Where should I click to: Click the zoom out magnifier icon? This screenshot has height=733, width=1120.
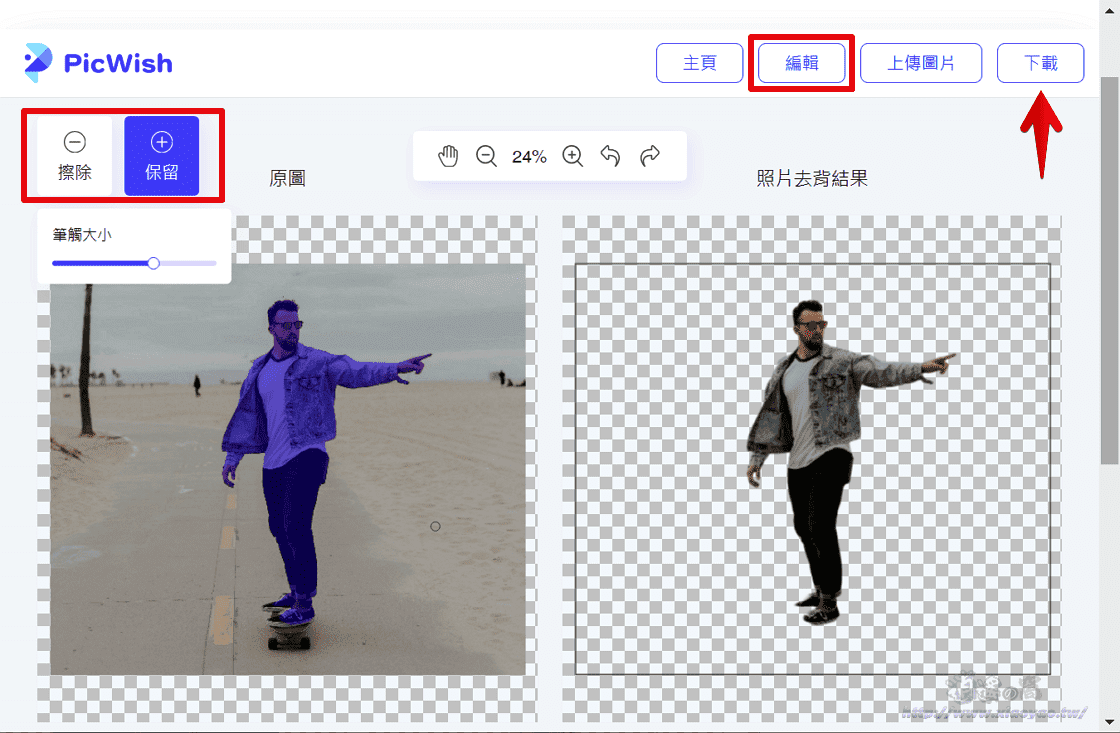pos(487,155)
